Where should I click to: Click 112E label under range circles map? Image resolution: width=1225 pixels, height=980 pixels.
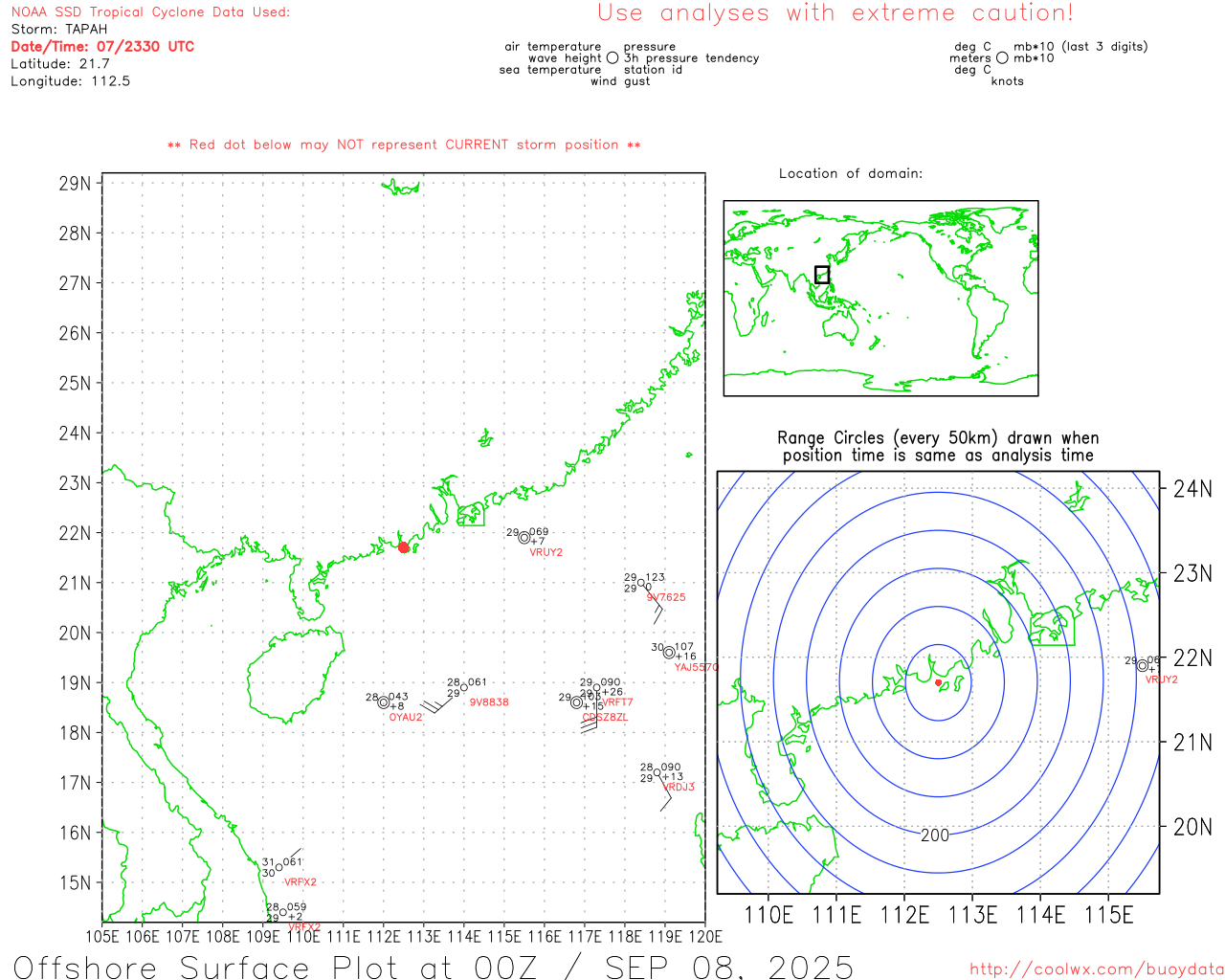click(x=904, y=915)
